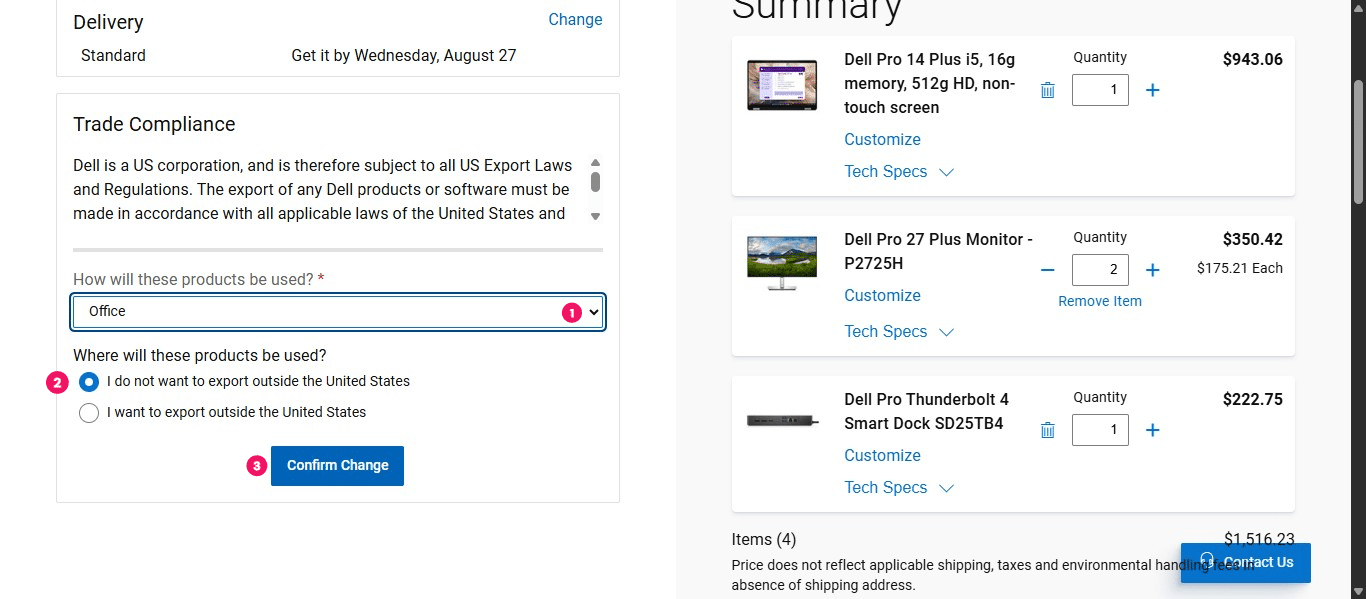Click the monitor quantity input field
Image resolution: width=1366 pixels, height=599 pixels.
click(x=1100, y=270)
